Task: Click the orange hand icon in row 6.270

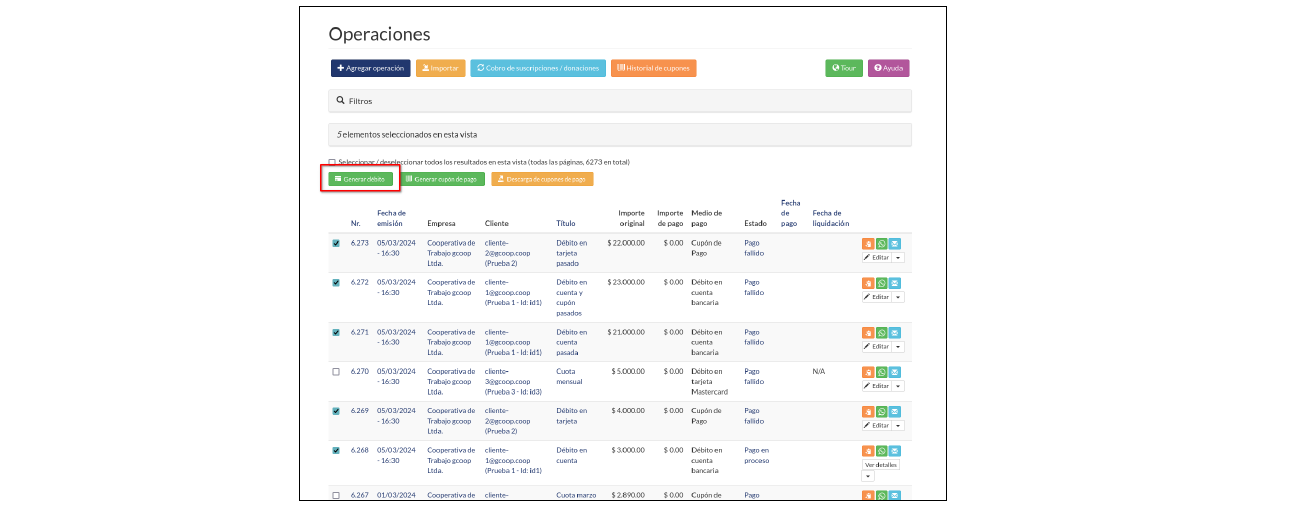Action: [x=868, y=372]
